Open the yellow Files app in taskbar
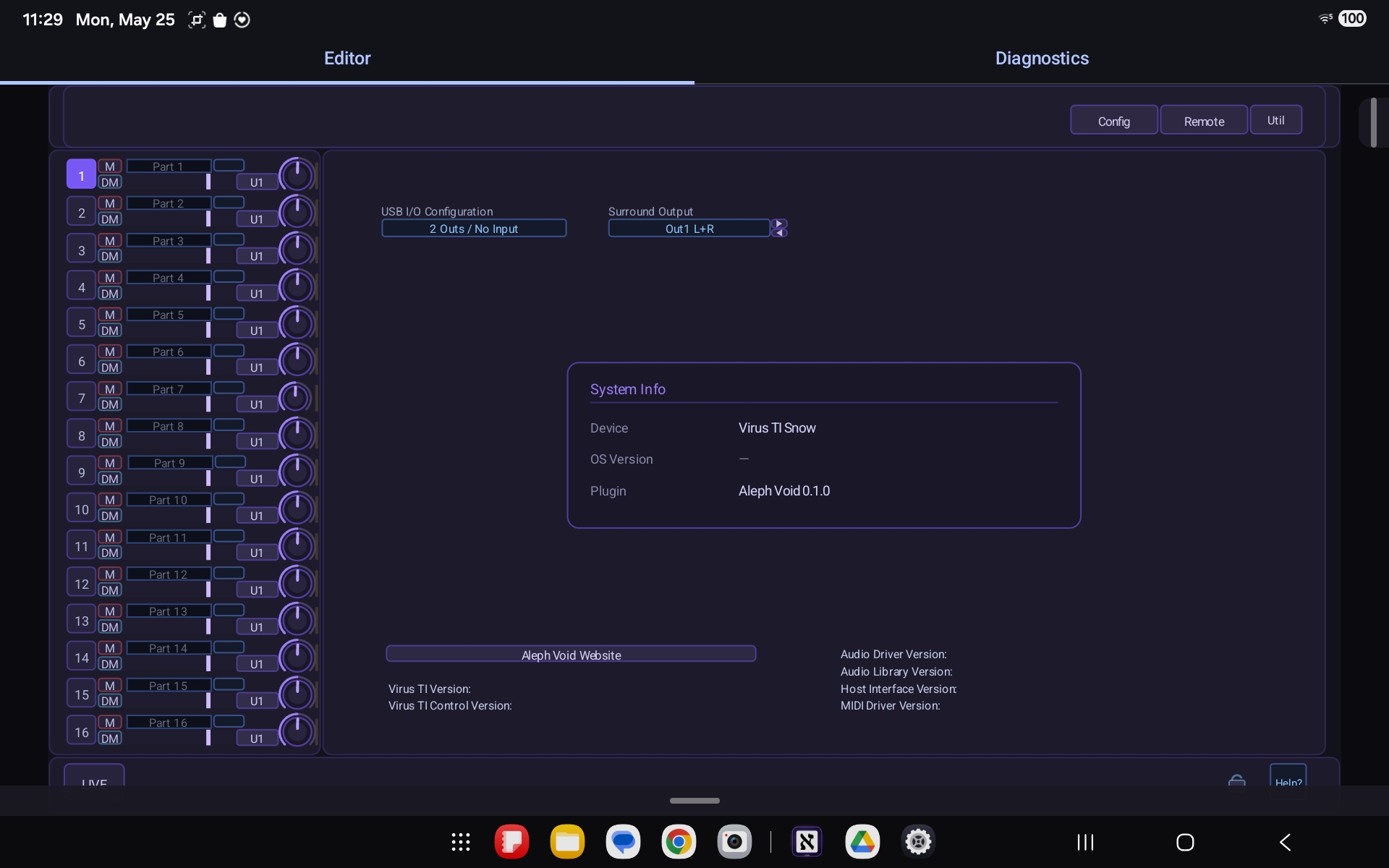 (567, 842)
